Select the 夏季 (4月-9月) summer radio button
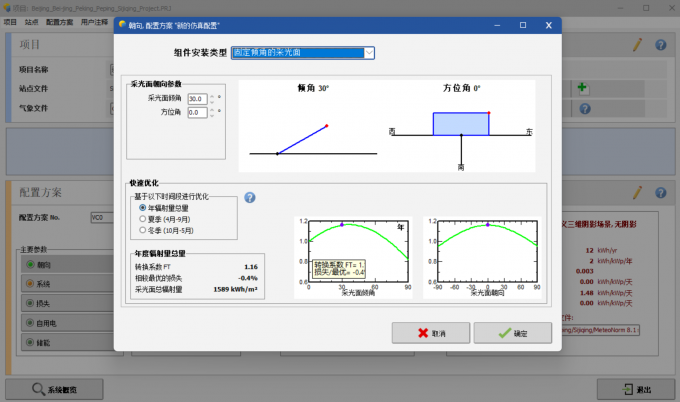This screenshot has height=402, width=680. 142,219
